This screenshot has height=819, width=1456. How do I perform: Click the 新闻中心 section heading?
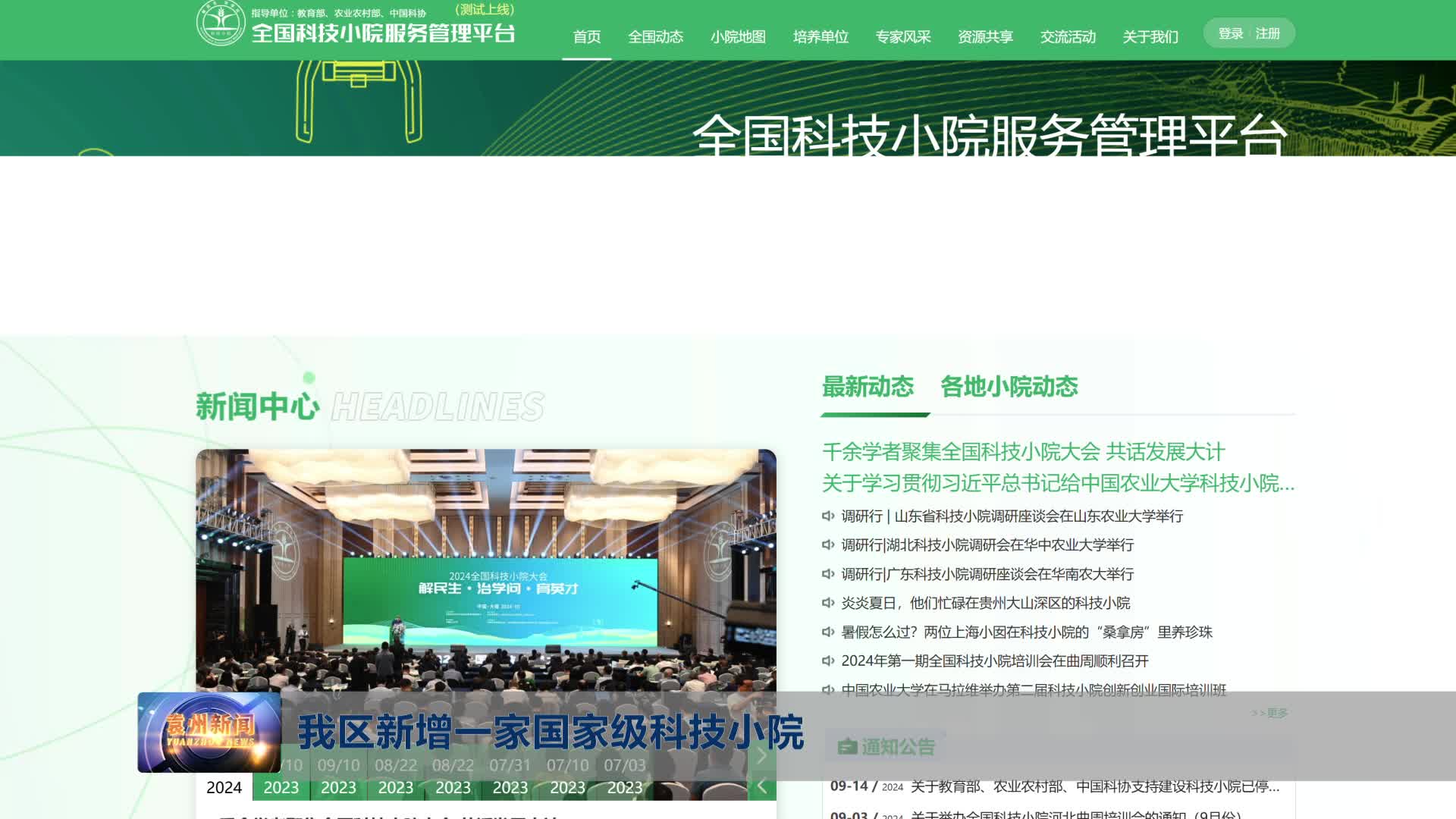pos(258,406)
